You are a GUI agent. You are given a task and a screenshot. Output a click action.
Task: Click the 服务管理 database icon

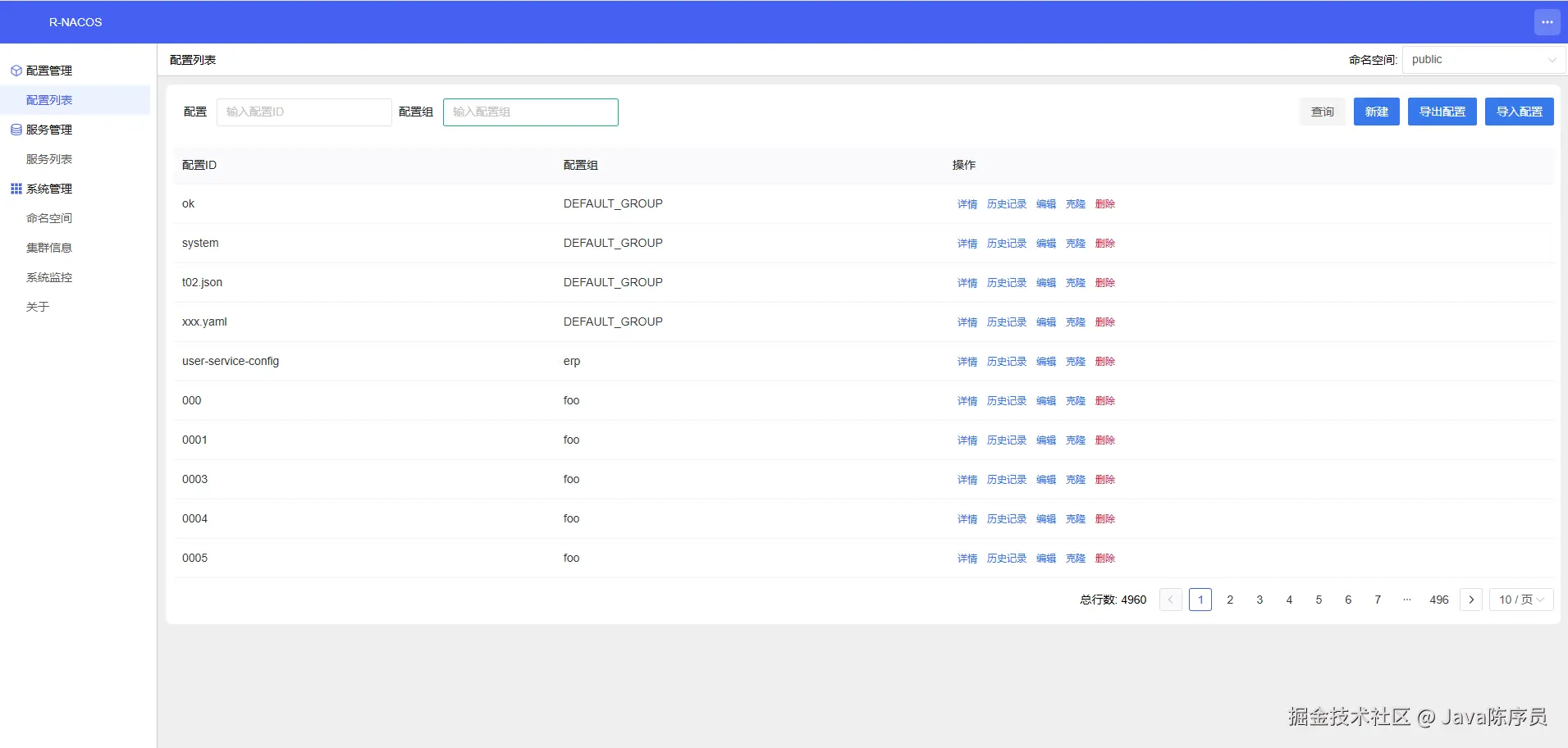(x=16, y=130)
